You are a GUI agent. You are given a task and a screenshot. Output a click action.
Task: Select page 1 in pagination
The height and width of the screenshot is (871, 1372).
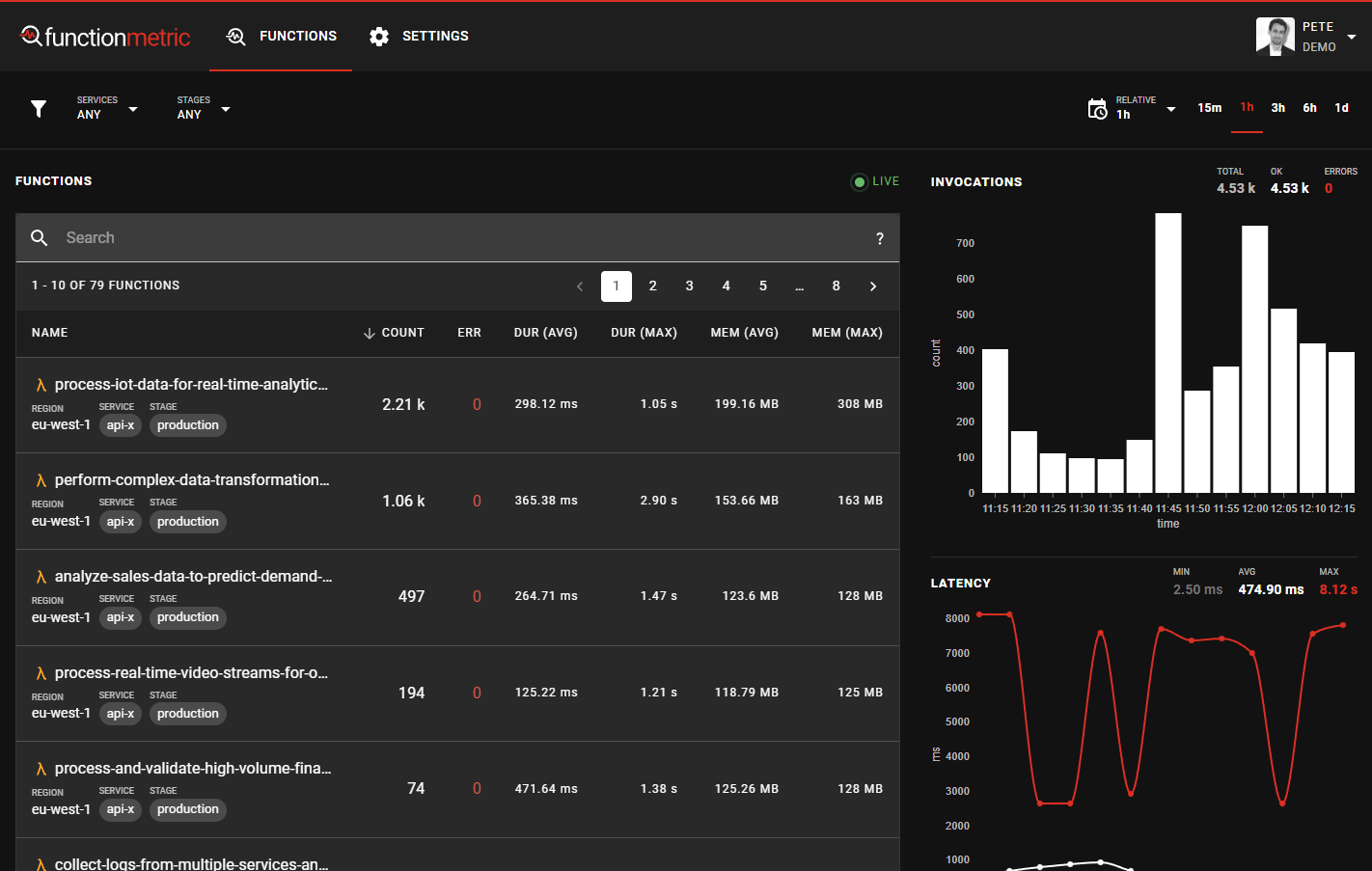[x=617, y=286]
